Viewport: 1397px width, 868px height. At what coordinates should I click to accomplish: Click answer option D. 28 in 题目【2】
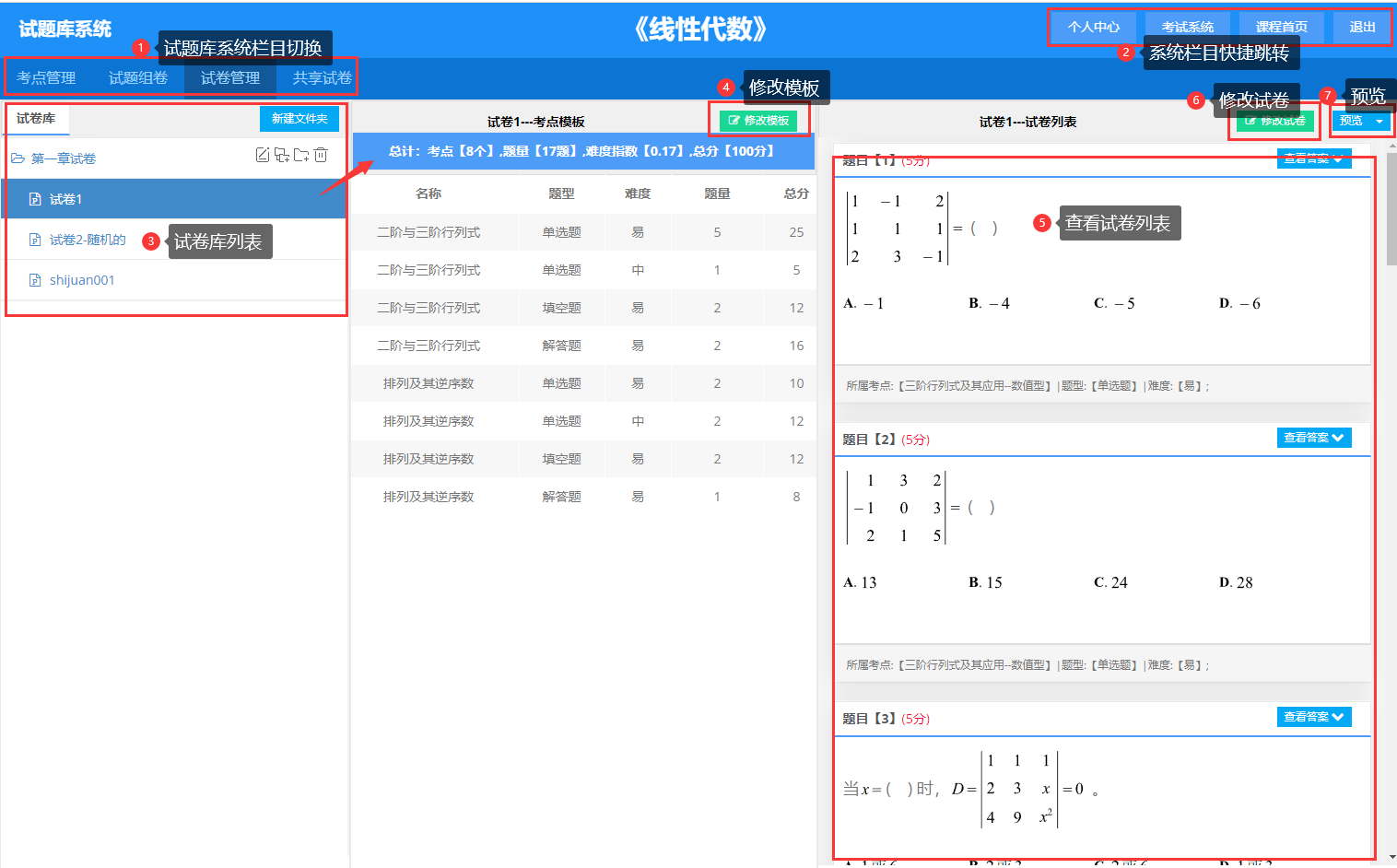[x=1236, y=582]
